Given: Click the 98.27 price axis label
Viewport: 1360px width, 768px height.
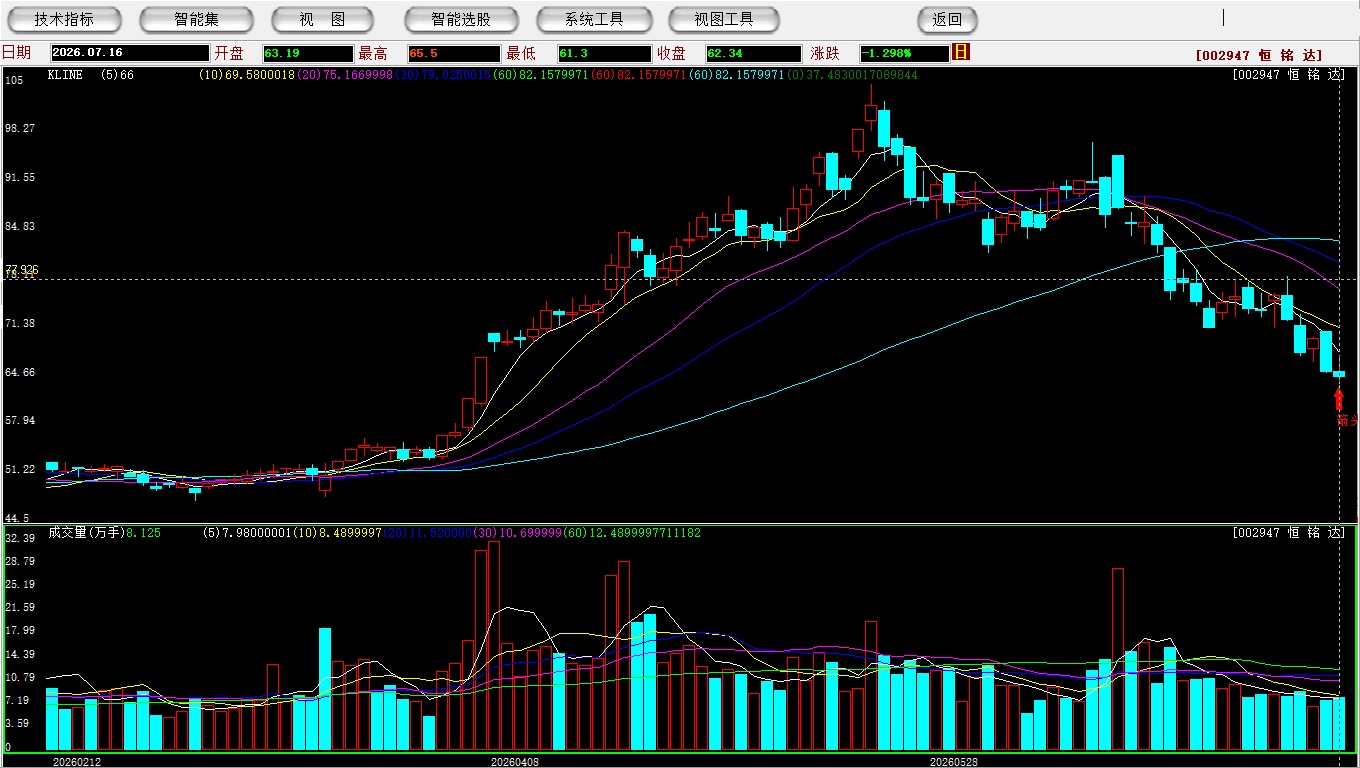Looking at the screenshot, I should [x=20, y=128].
